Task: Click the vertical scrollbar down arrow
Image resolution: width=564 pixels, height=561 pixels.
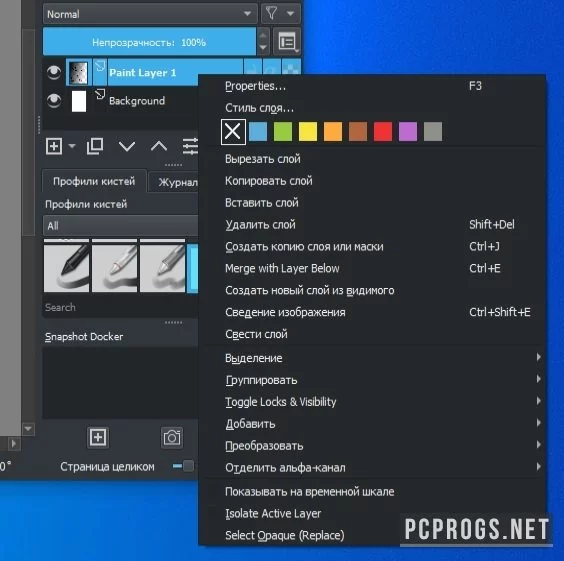Action: (x=28, y=429)
